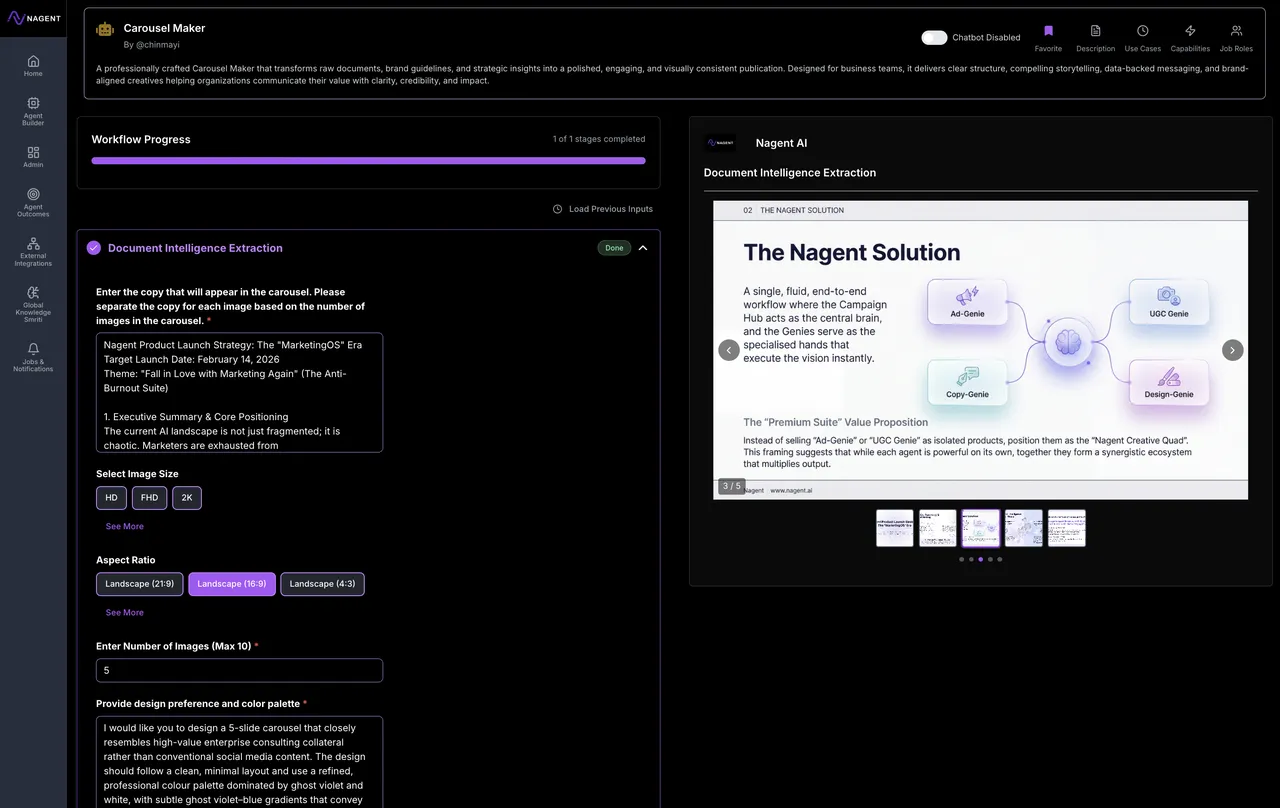The height and width of the screenshot is (808, 1280).
Task: Click the Document Intelligence Extraction checkmark icon
Action: (94, 248)
